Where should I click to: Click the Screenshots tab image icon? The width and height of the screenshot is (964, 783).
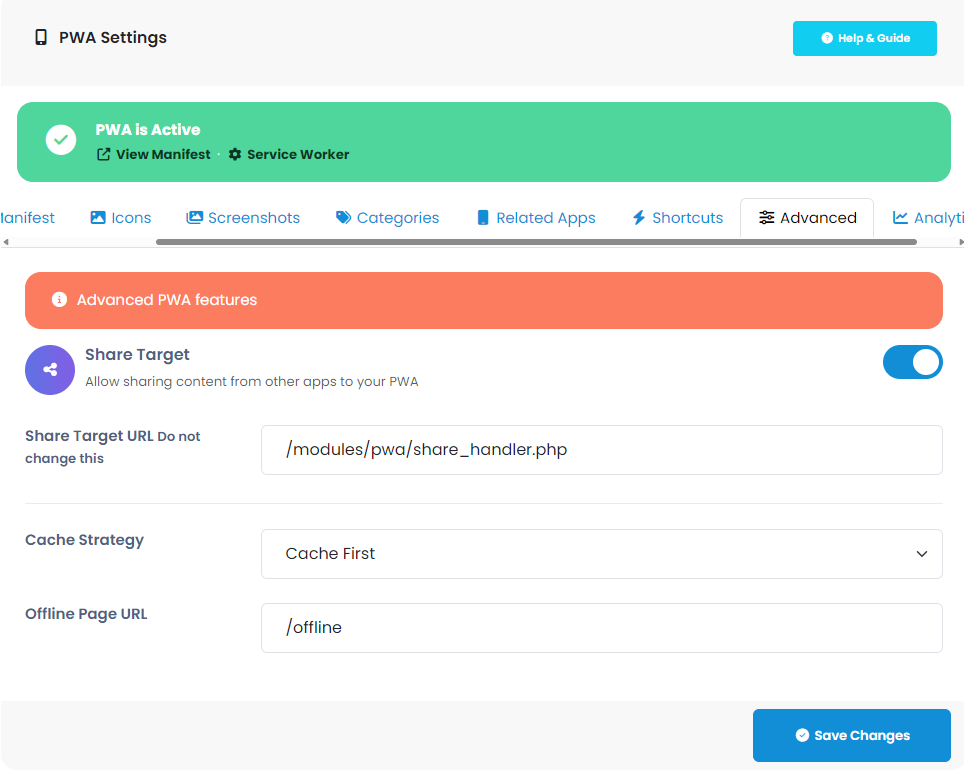(x=192, y=217)
